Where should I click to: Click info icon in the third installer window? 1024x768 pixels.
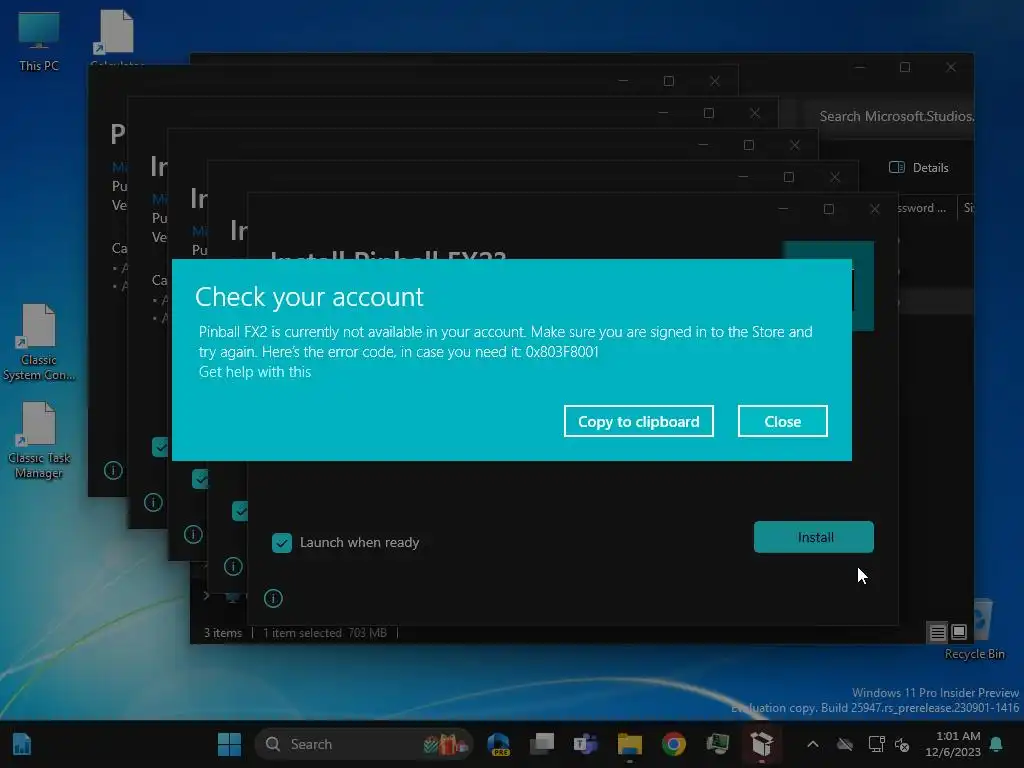pyautogui.click(x=193, y=534)
